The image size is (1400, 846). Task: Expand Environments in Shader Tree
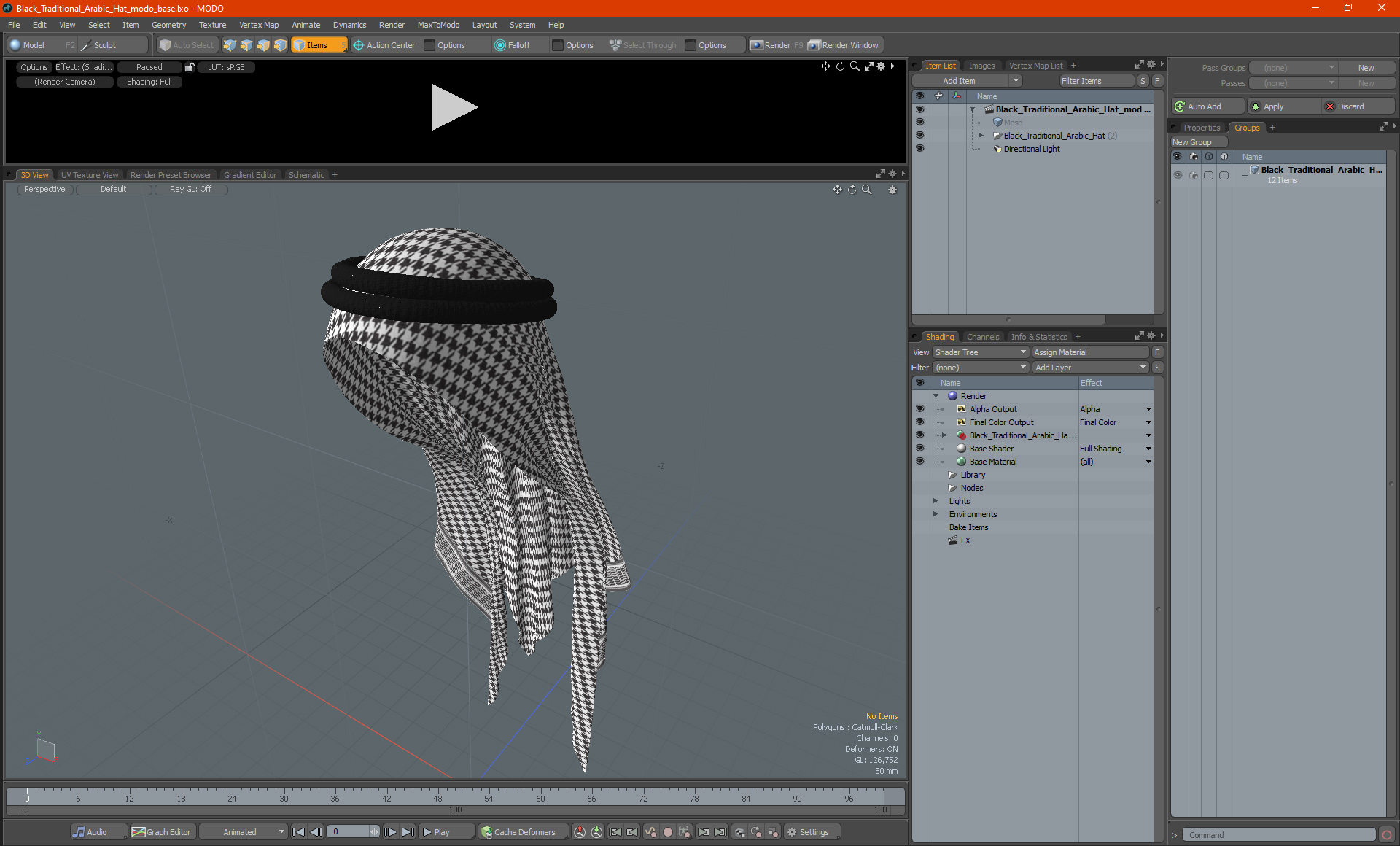[936, 514]
